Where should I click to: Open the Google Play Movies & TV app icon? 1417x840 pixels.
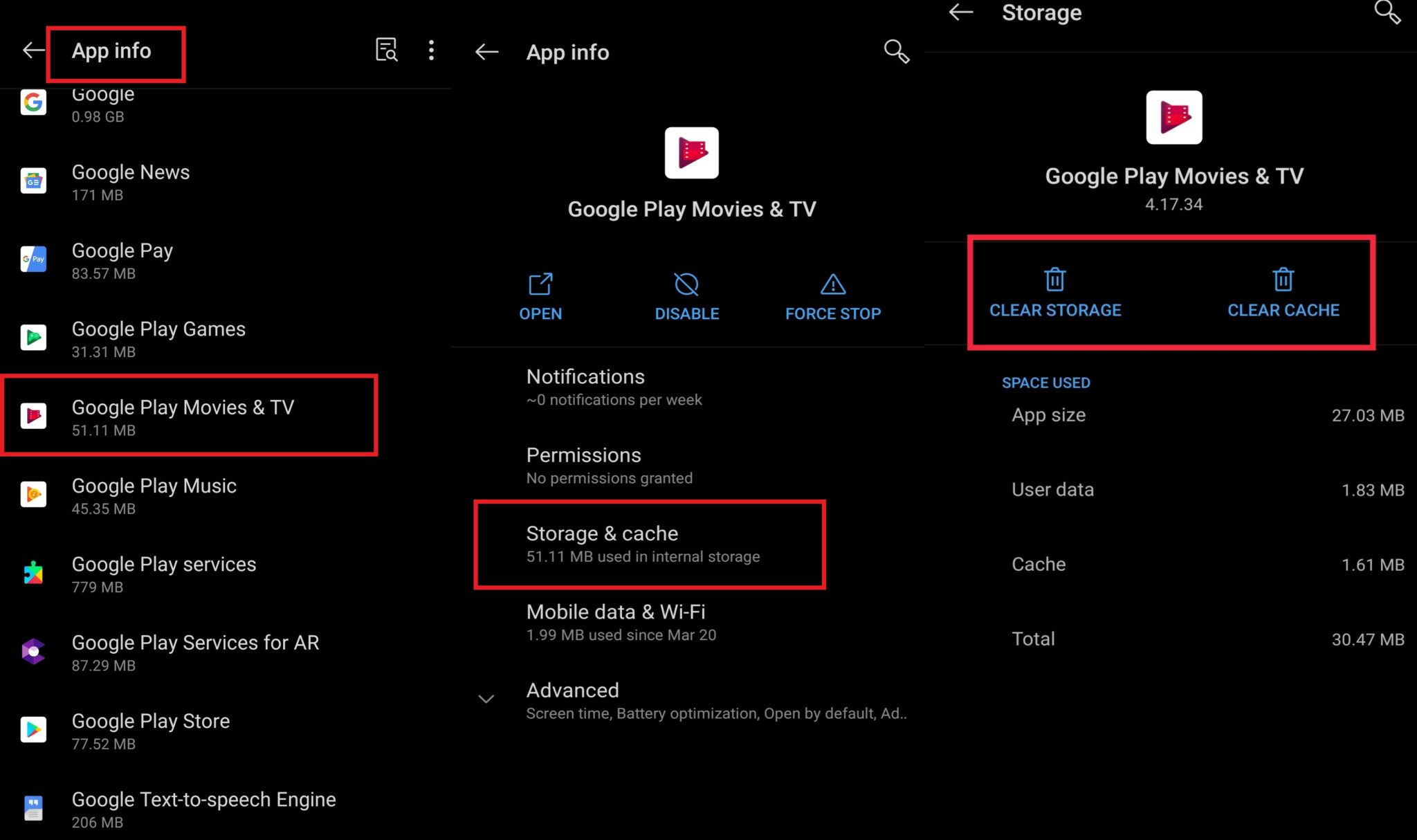pyautogui.click(x=33, y=415)
